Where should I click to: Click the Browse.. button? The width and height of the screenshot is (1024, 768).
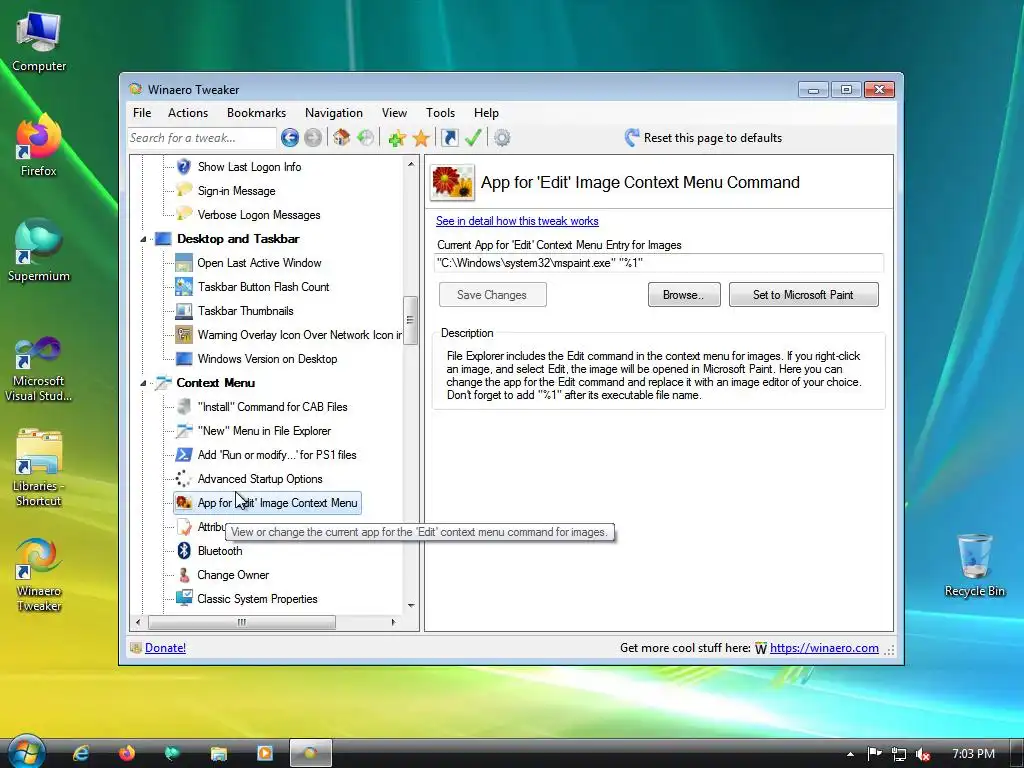coord(684,295)
